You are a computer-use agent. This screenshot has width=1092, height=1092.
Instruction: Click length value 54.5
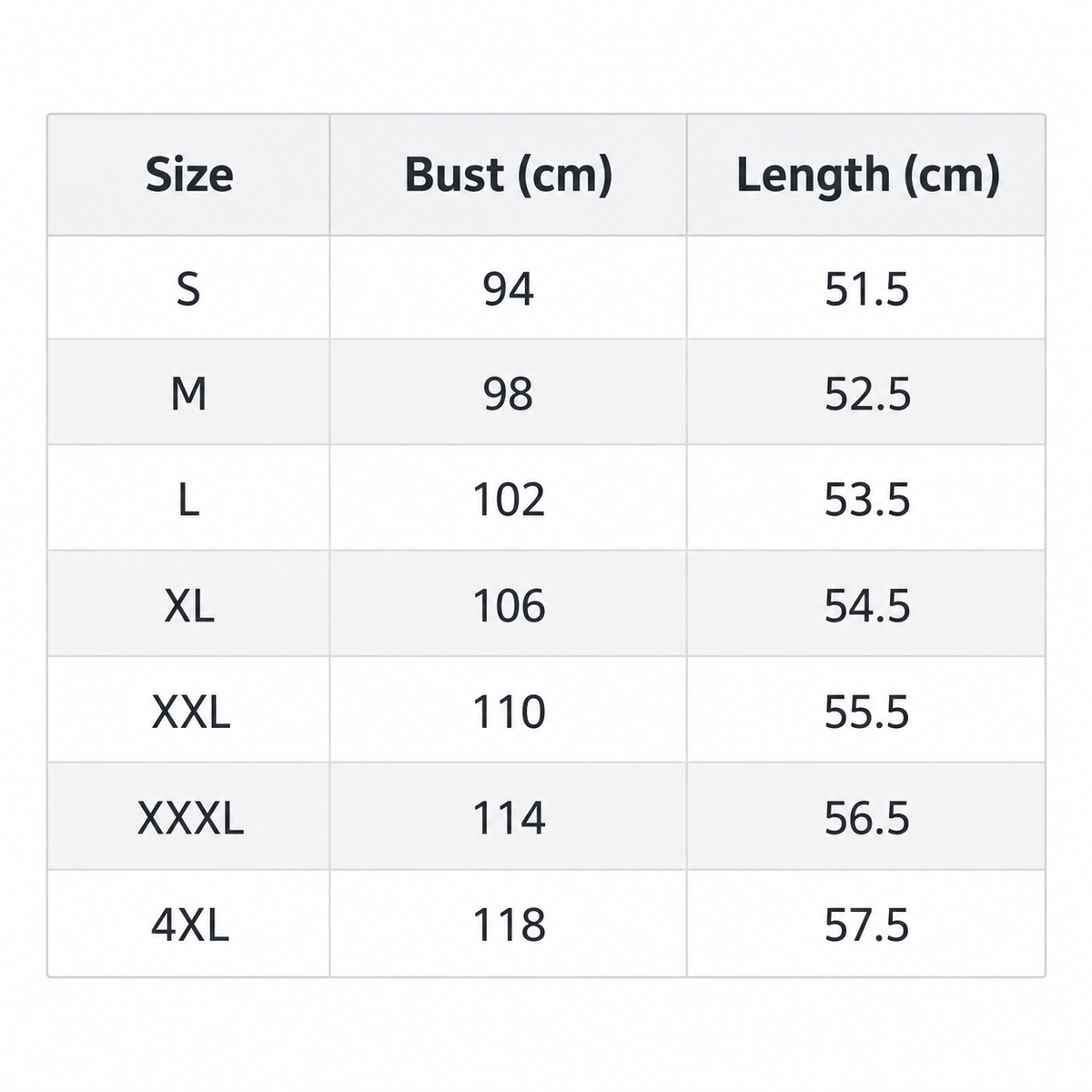[866, 604]
